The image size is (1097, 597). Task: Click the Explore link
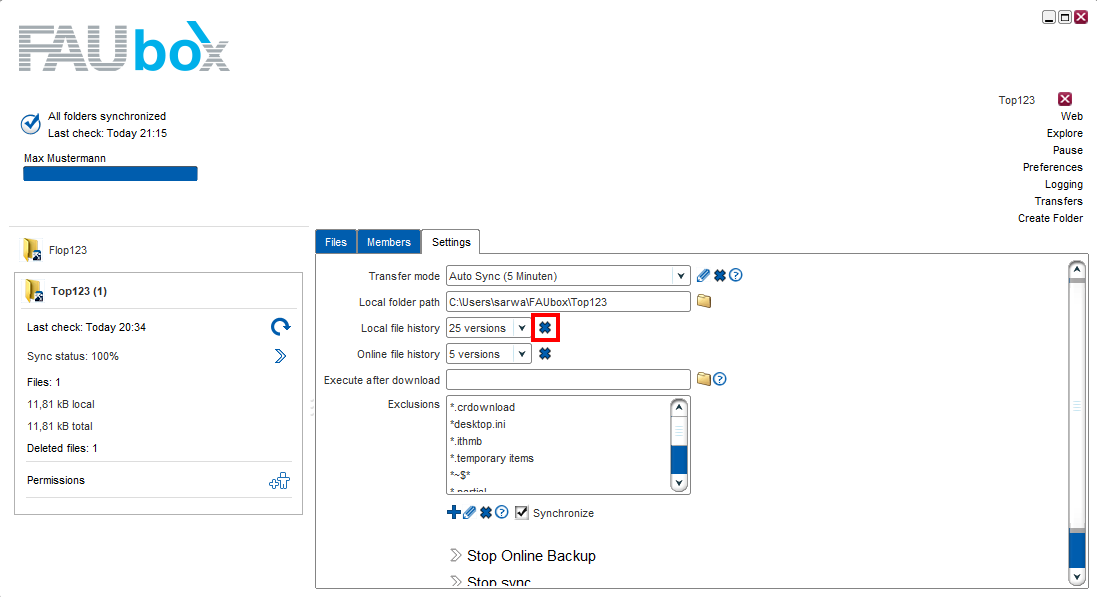[1064, 133]
